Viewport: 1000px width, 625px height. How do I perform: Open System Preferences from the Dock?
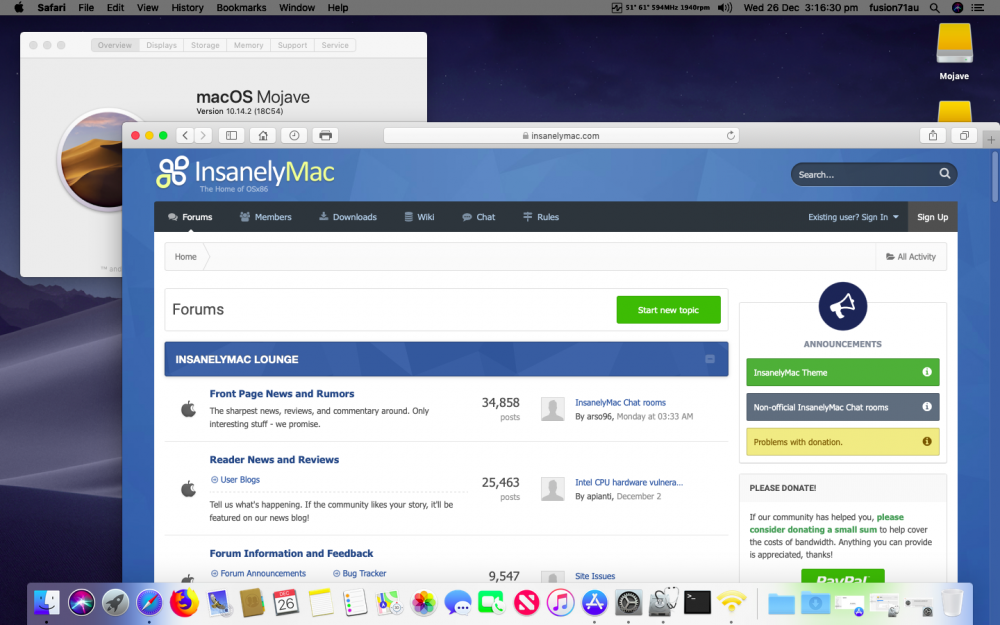(x=628, y=602)
